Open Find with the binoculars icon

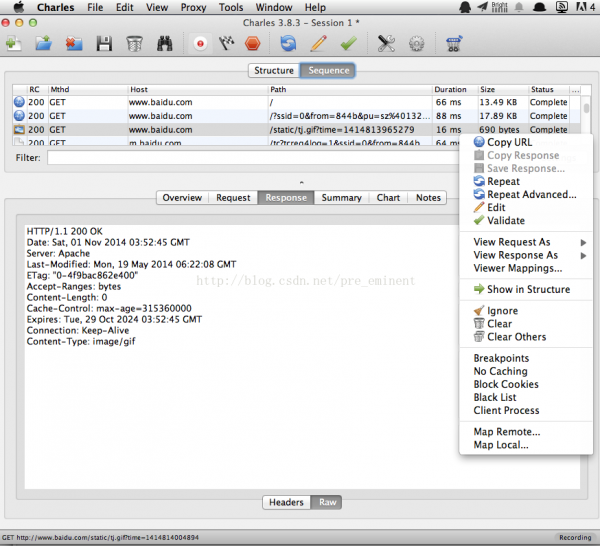tap(165, 43)
